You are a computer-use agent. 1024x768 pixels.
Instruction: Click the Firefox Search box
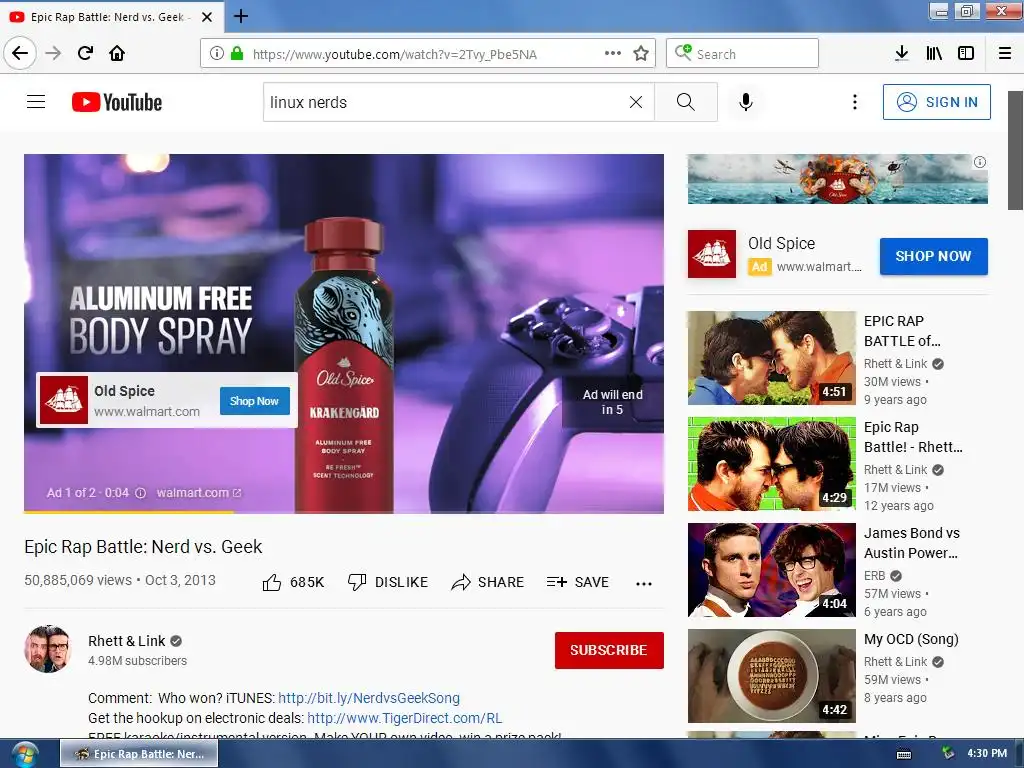[742, 54]
